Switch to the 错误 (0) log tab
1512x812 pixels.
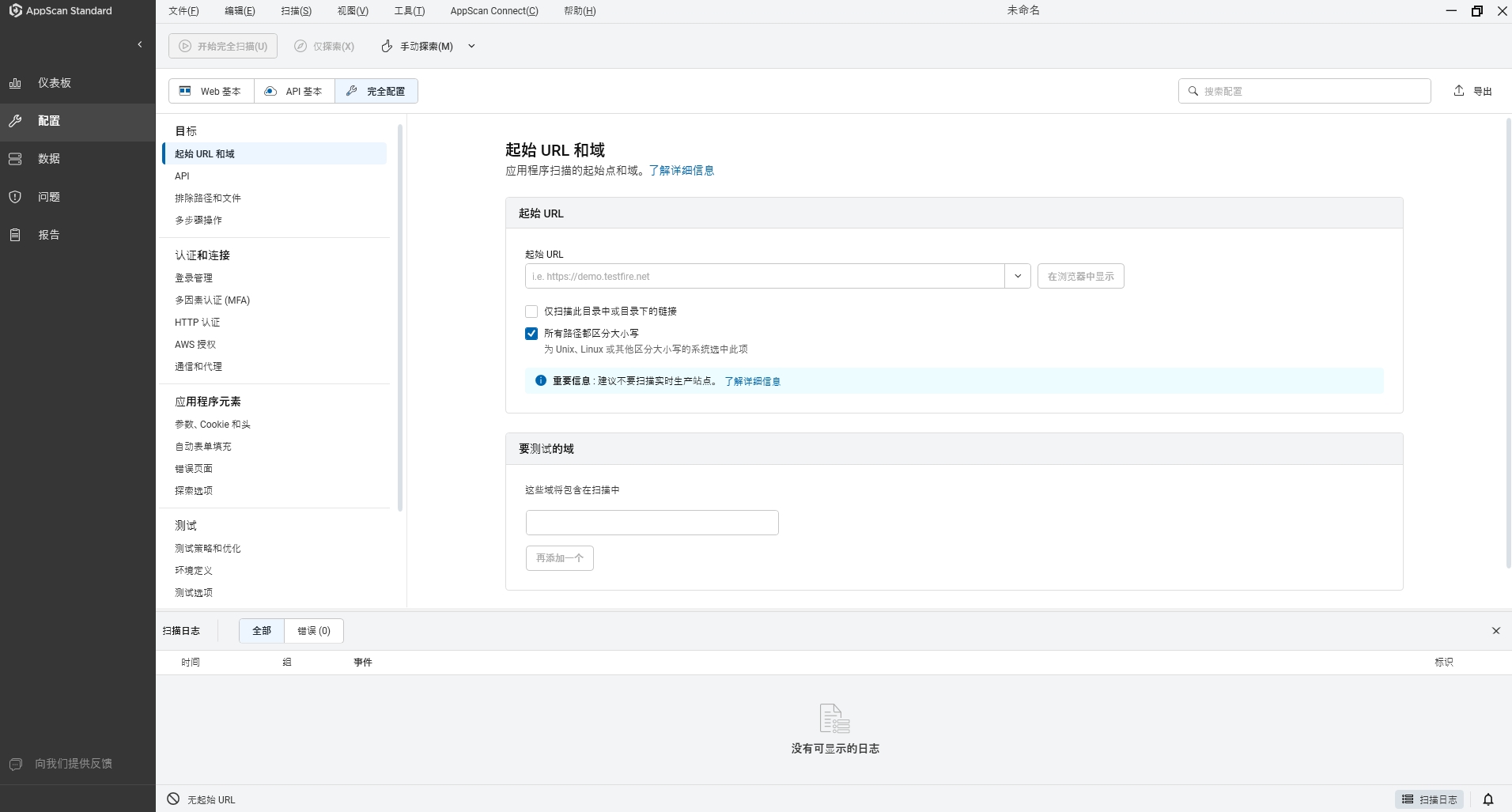(x=314, y=631)
